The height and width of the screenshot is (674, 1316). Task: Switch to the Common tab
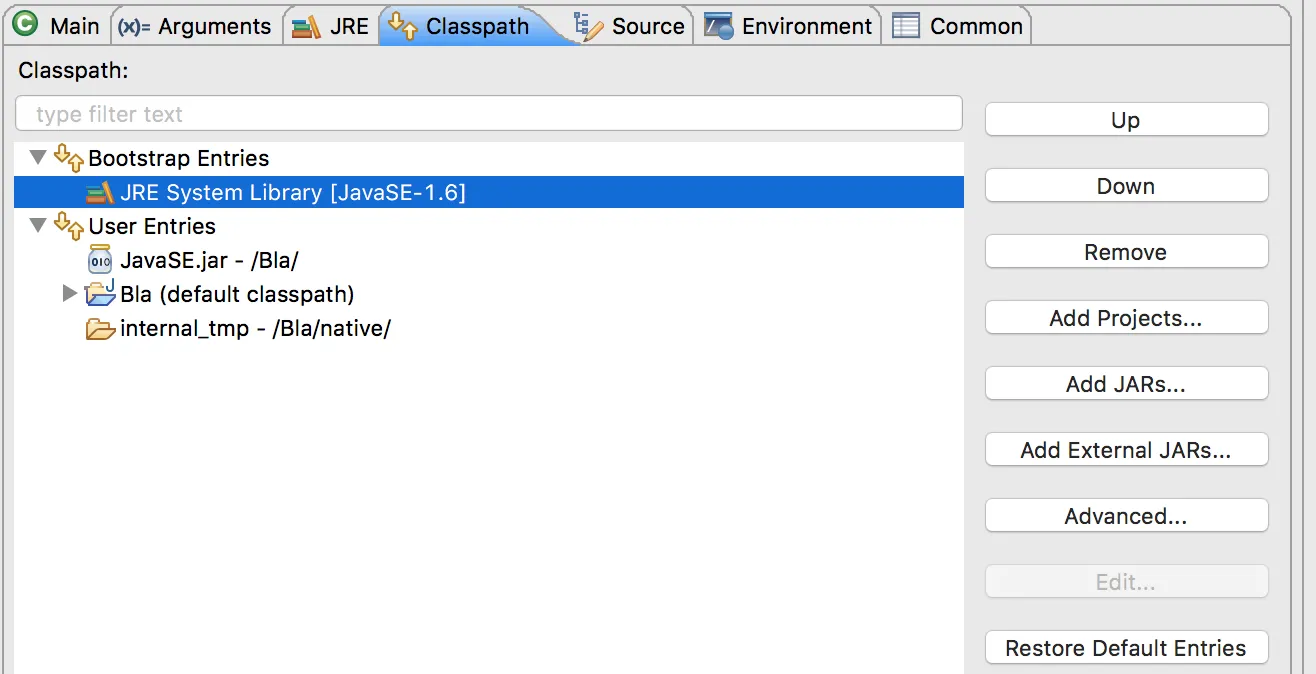coord(958,26)
